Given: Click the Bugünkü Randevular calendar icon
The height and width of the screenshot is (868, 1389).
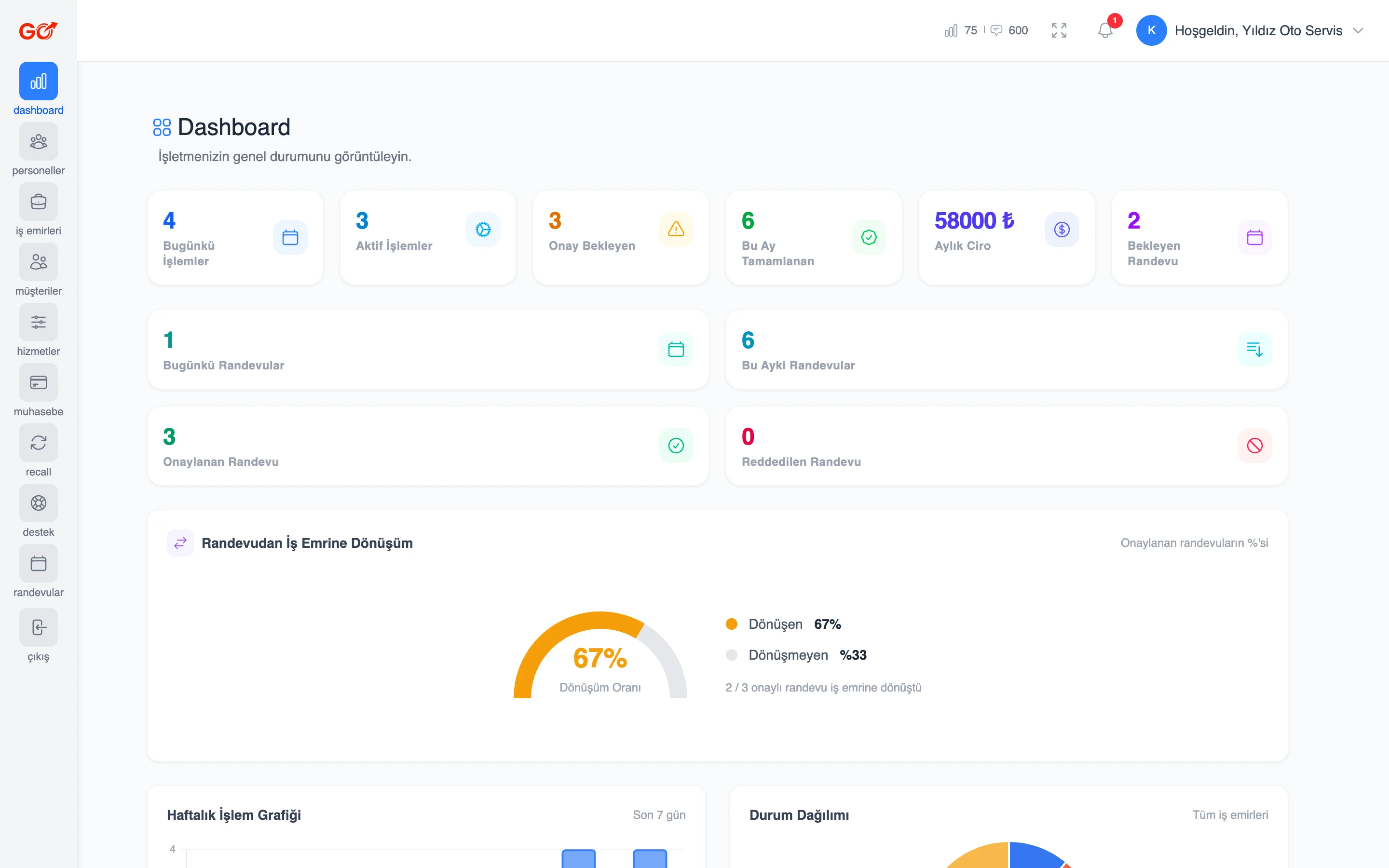Looking at the screenshot, I should click(x=676, y=349).
